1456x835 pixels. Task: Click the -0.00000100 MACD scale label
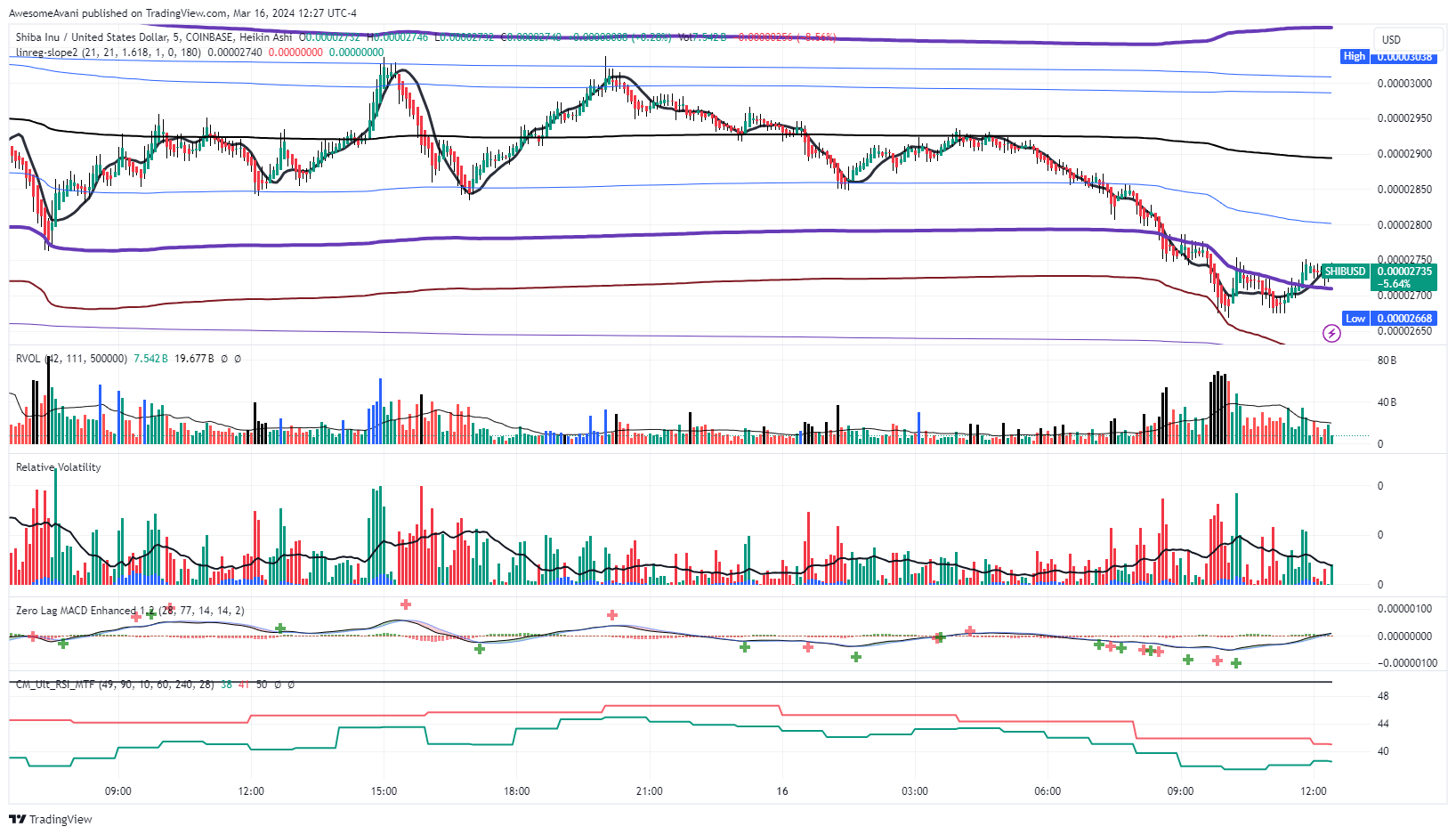(x=1406, y=663)
